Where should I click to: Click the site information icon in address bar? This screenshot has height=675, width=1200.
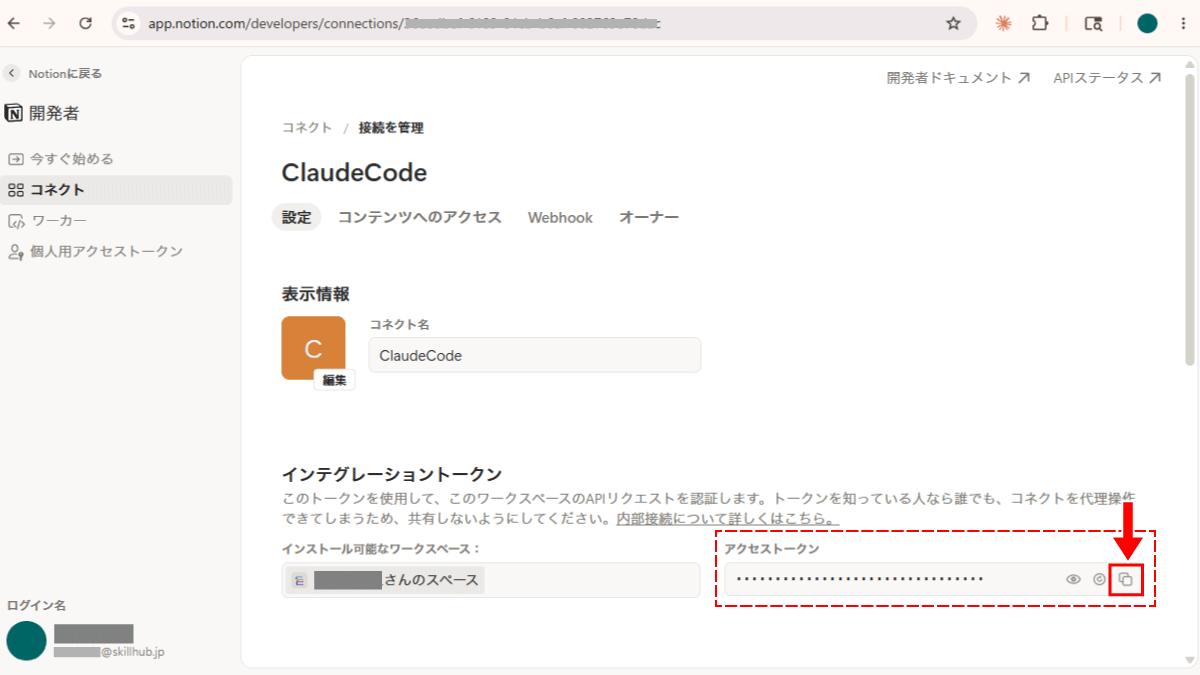pyautogui.click(x=128, y=23)
